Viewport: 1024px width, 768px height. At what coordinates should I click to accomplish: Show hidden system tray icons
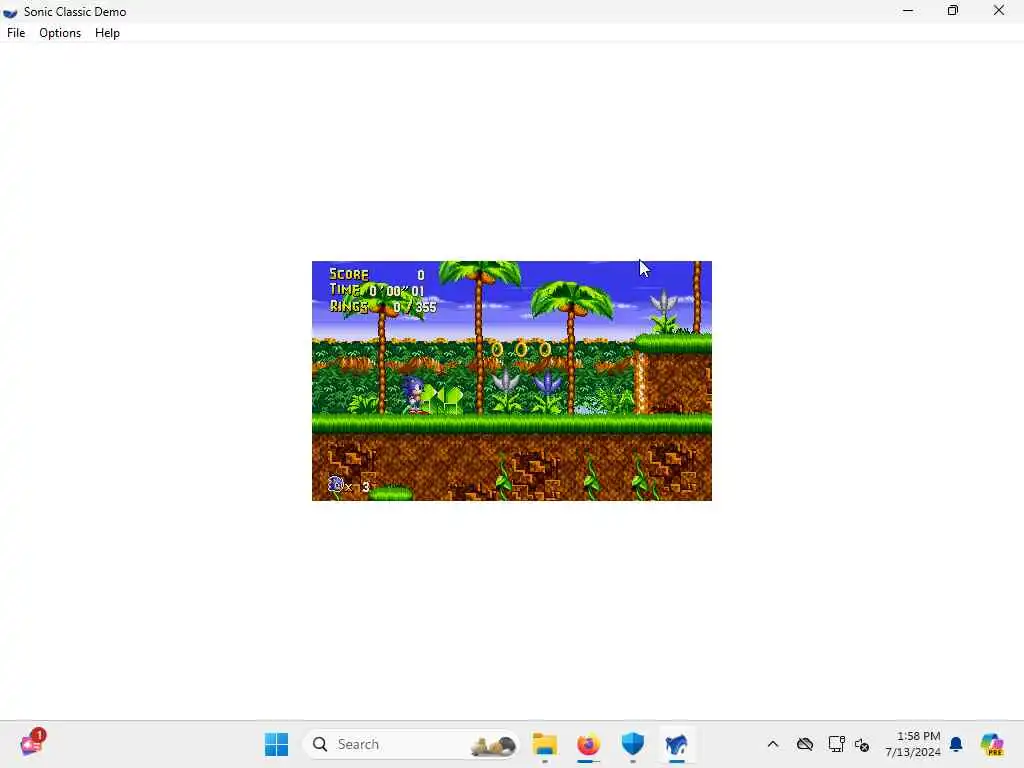click(x=773, y=744)
